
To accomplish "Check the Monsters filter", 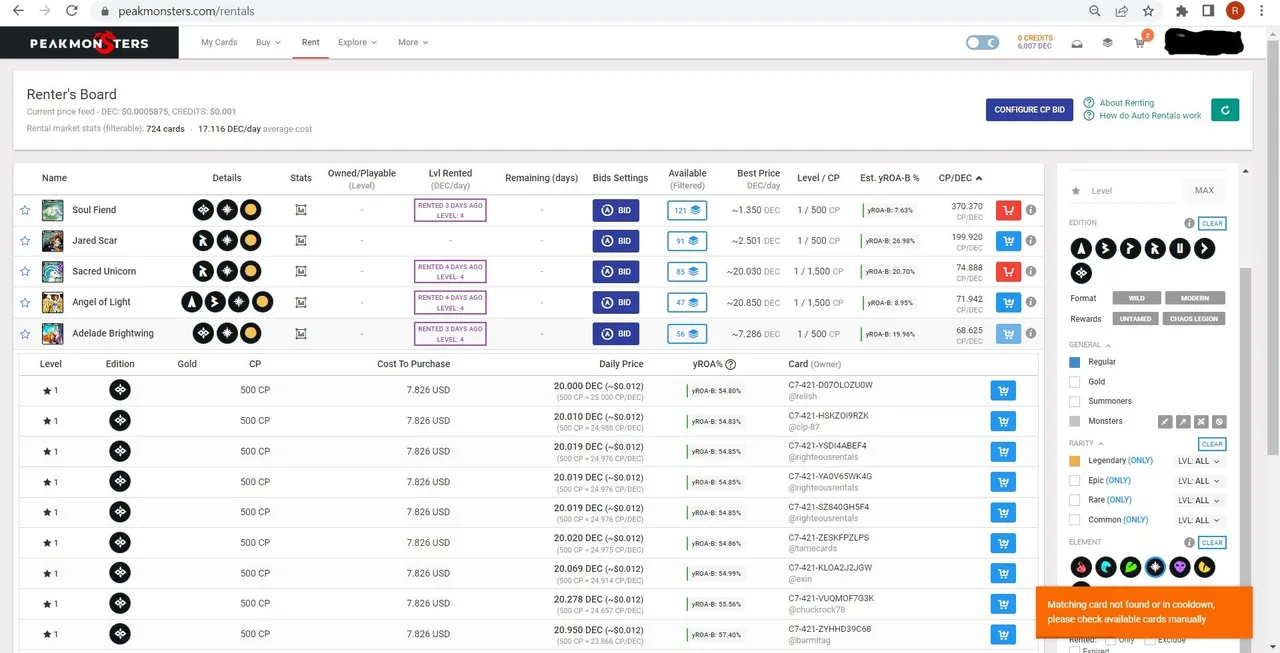I will click(1075, 421).
